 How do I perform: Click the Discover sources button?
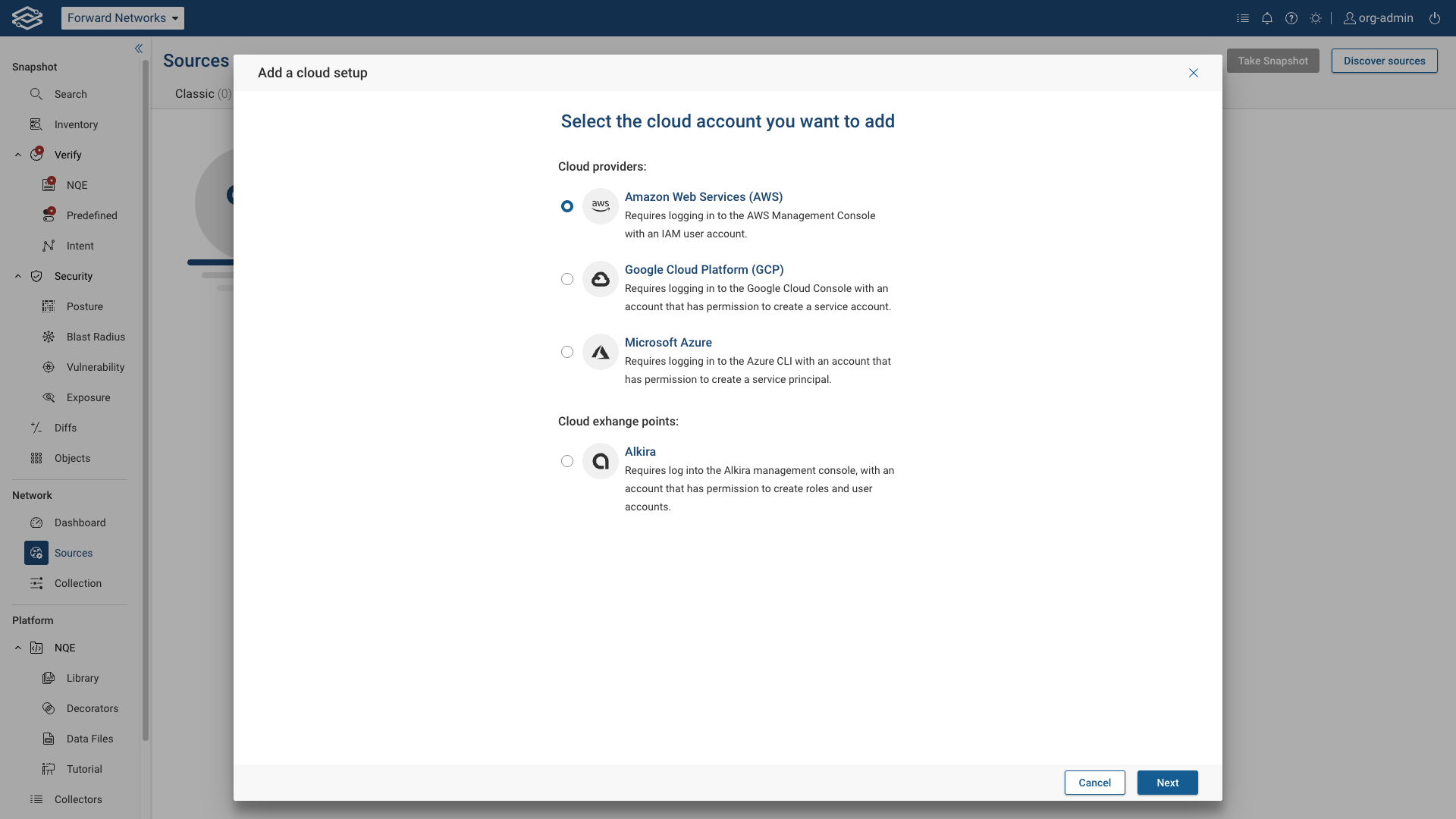[x=1383, y=61]
